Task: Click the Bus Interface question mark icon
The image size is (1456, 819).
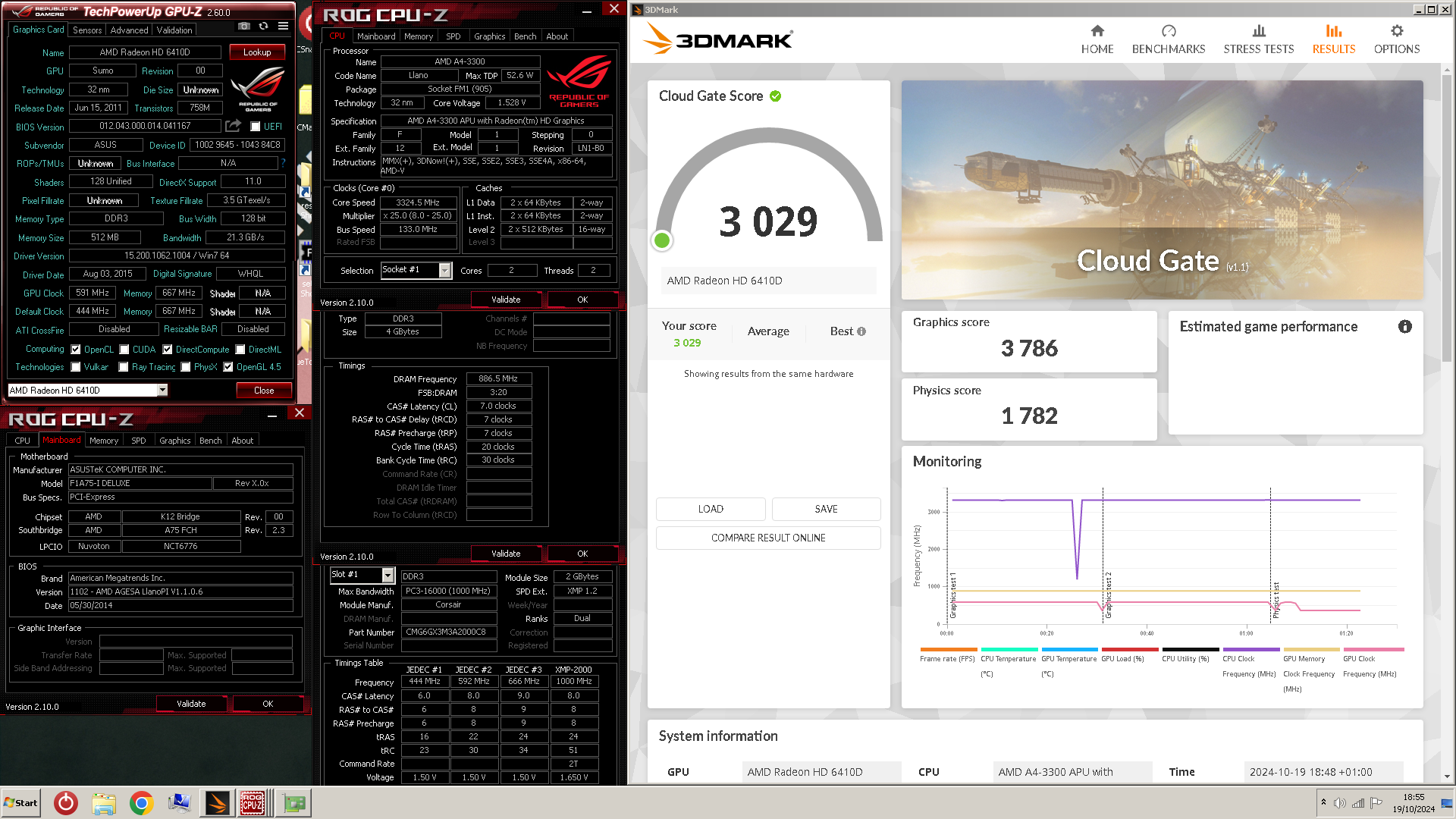Action: point(283,162)
